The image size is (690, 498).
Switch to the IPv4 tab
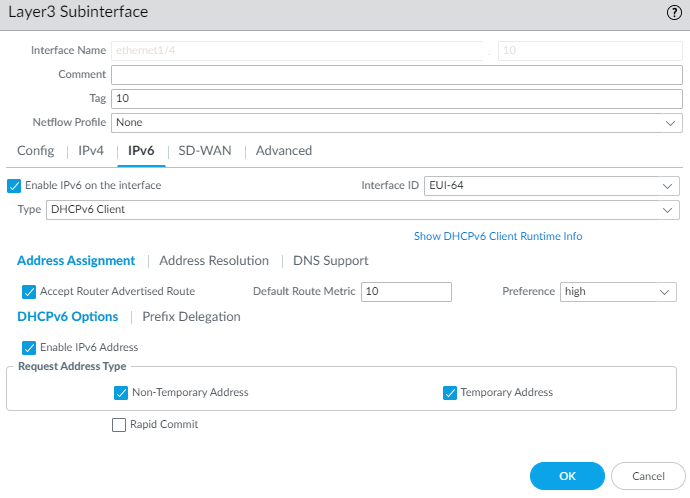pos(91,151)
